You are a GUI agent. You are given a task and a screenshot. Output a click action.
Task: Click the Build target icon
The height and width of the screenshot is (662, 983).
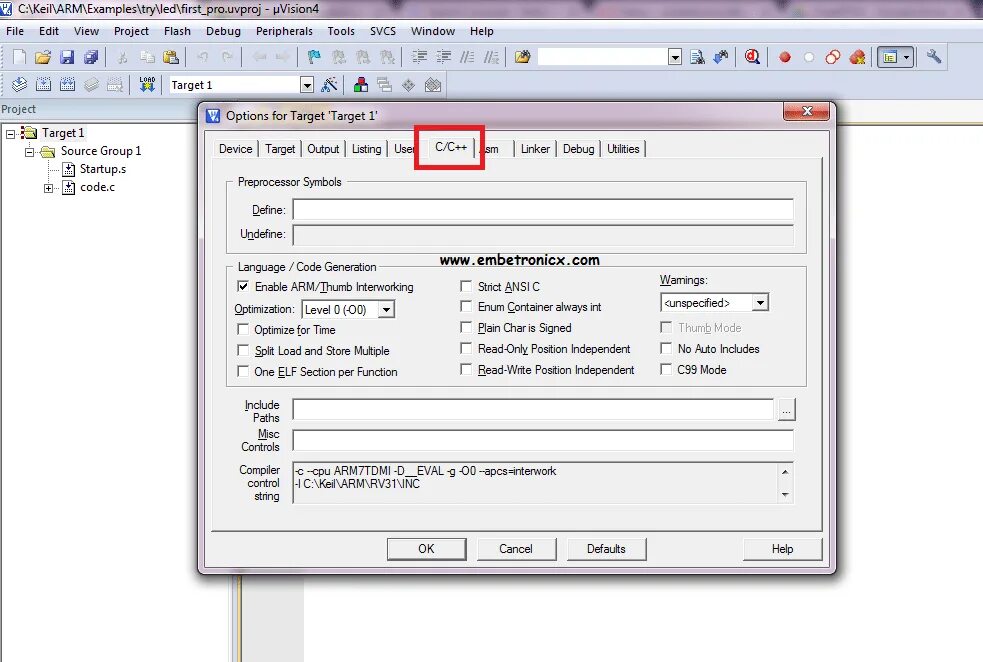(43, 85)
